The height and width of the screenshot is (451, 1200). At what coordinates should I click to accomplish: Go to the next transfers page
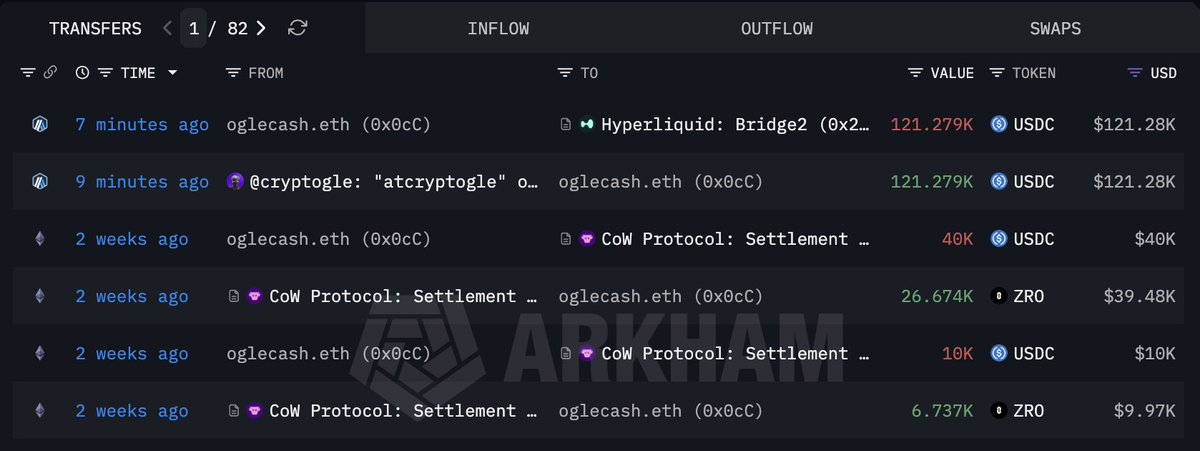pos(261,28)
